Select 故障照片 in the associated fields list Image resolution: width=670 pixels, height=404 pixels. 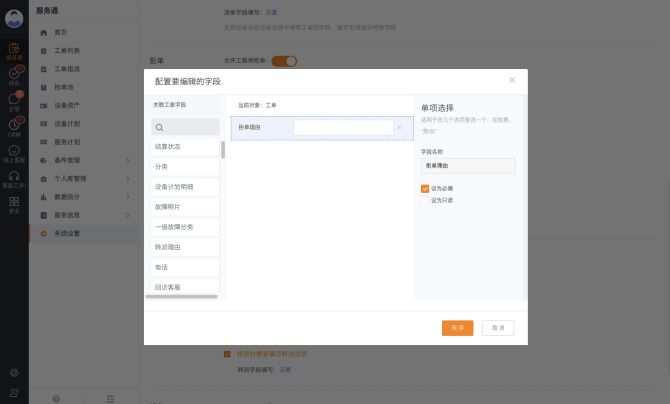[169, 206]
